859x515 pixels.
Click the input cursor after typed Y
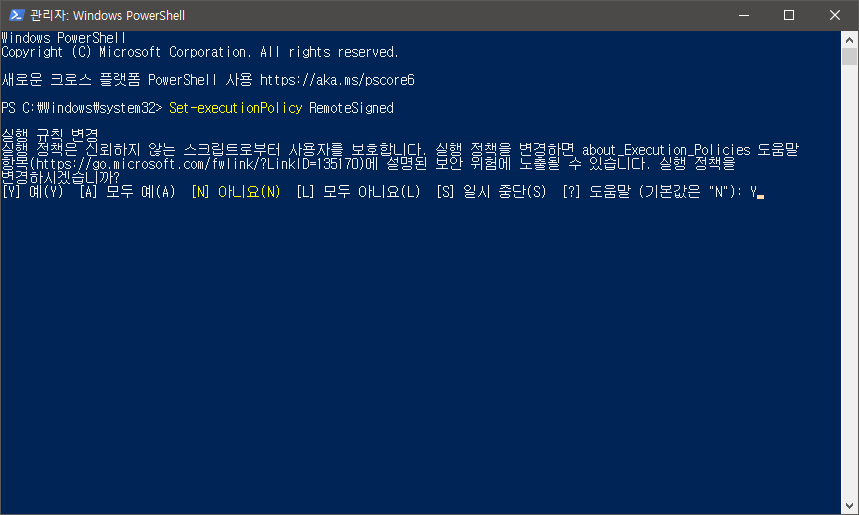click(x=760, y=196)
